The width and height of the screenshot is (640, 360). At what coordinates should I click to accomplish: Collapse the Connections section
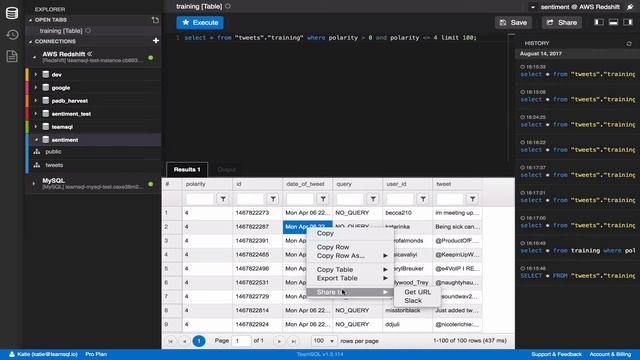[x=30, y=41]
